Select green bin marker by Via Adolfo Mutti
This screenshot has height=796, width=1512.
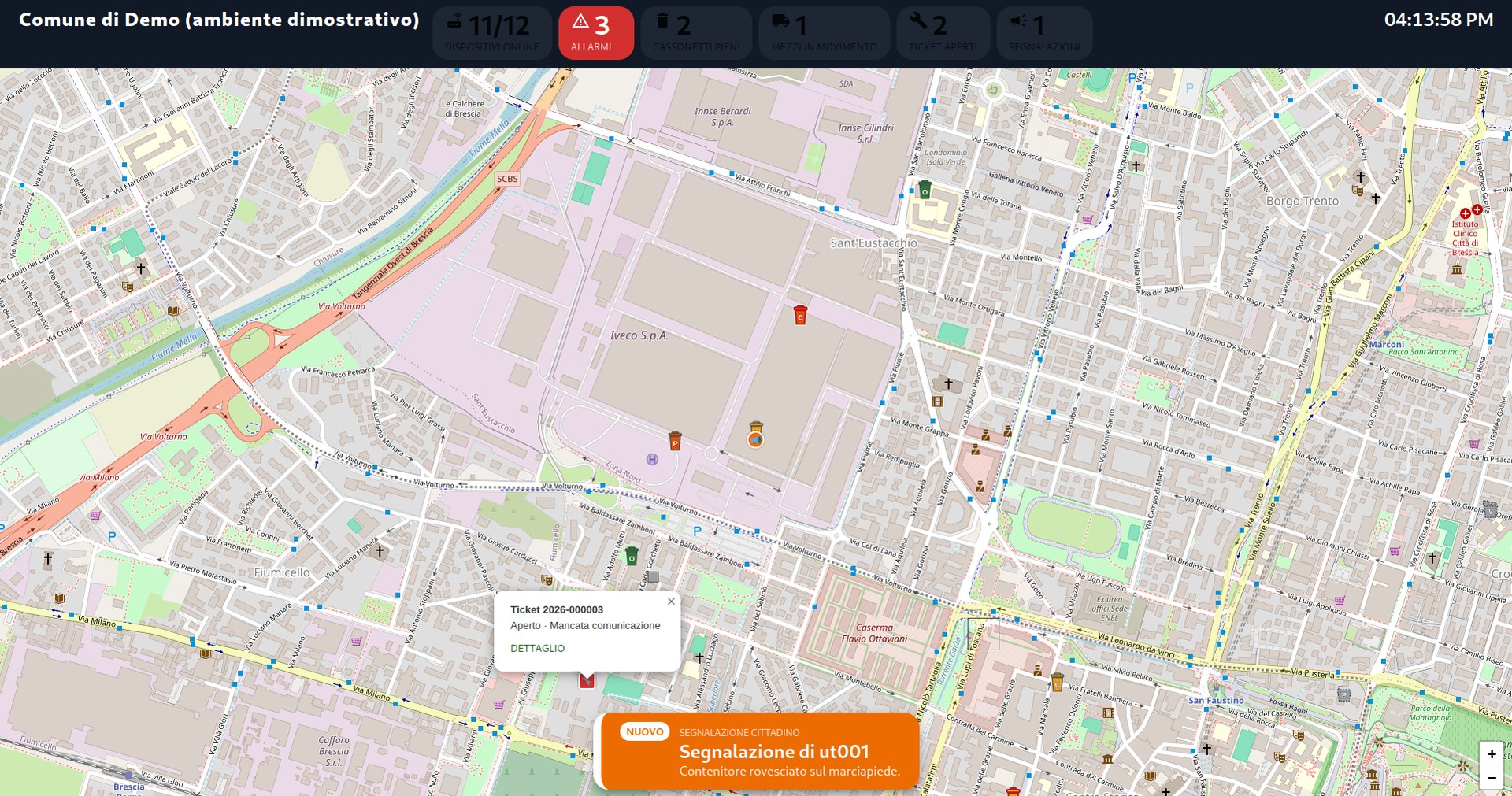(x=632, y=557)
